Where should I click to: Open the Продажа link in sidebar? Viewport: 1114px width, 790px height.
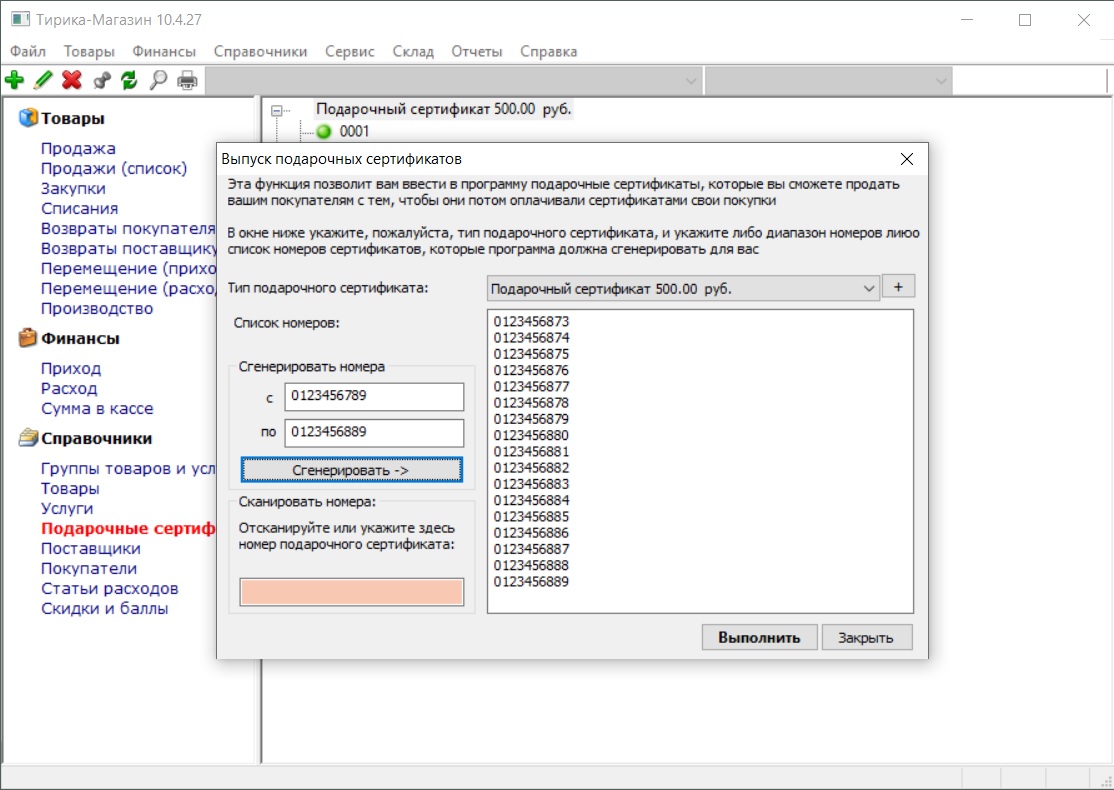[78, 148]
